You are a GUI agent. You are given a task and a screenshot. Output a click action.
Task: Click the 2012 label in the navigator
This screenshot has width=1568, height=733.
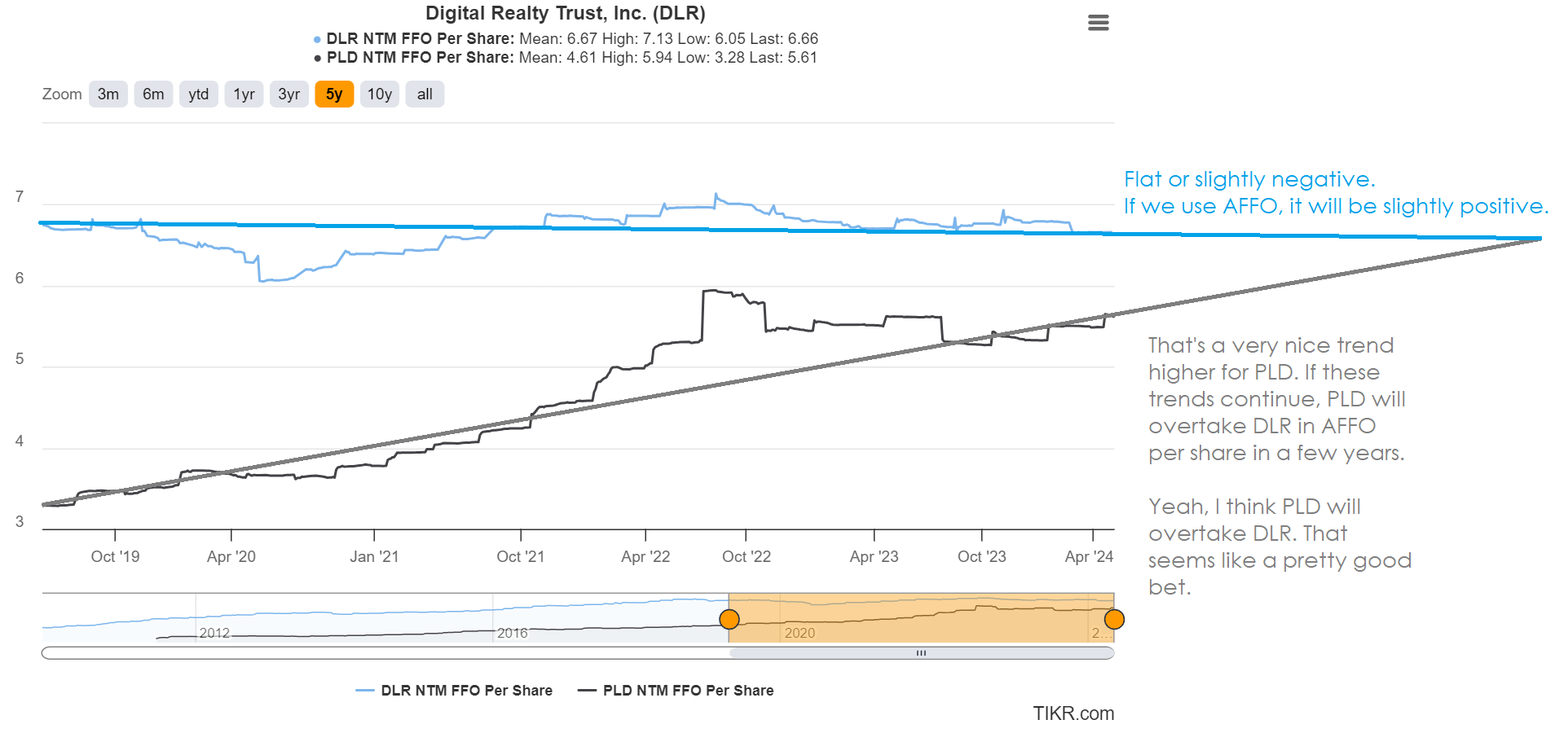click(x=214, y=633)
